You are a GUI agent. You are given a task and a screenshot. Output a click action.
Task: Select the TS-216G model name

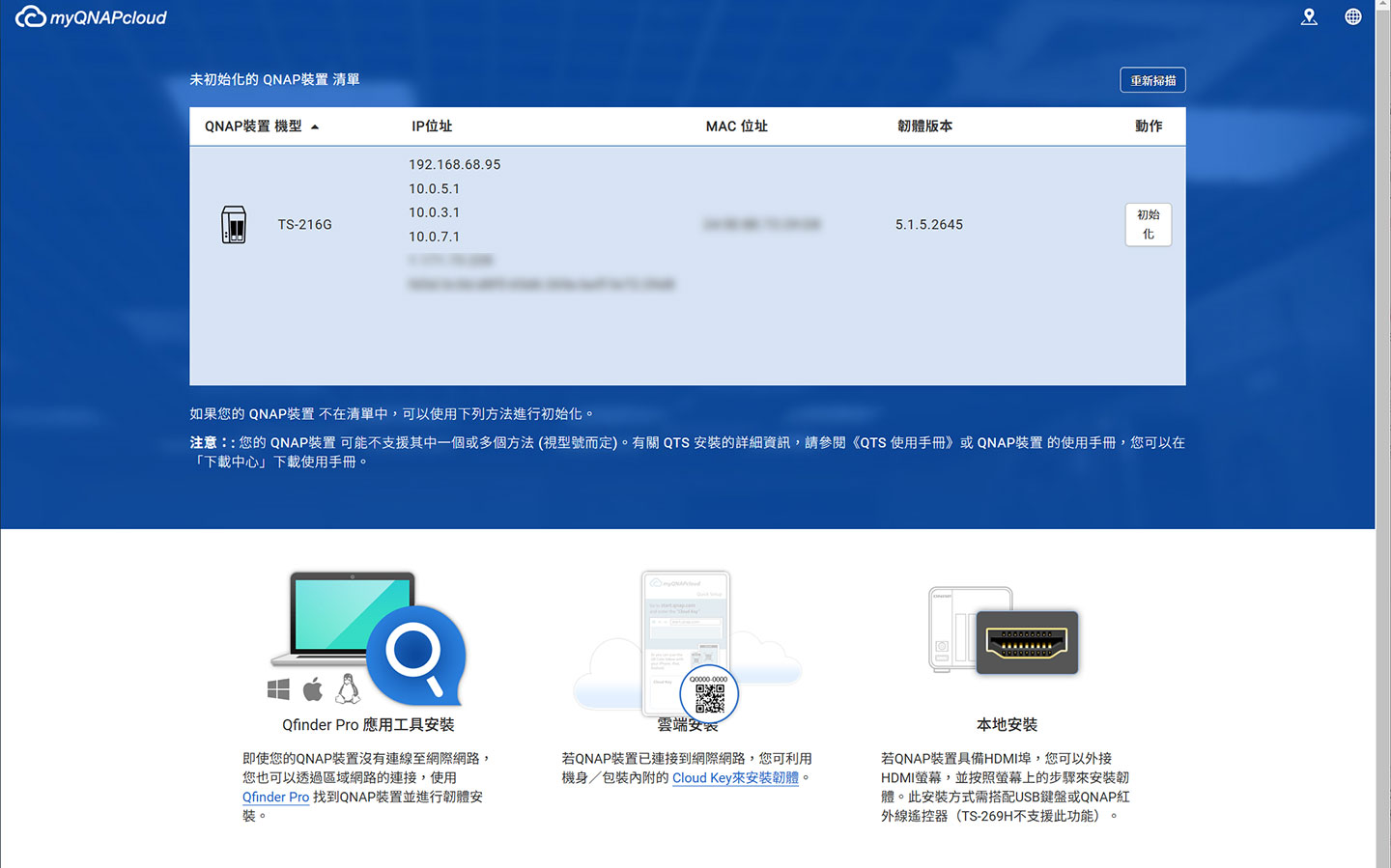coord(304,225)
